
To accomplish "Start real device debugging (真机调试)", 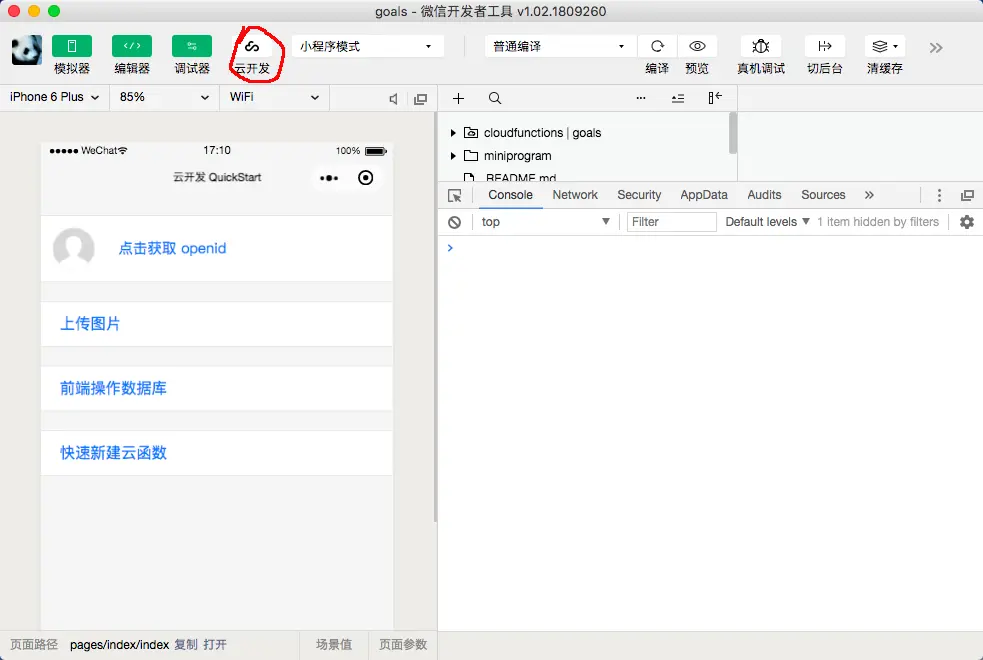I will pos(760,46).
